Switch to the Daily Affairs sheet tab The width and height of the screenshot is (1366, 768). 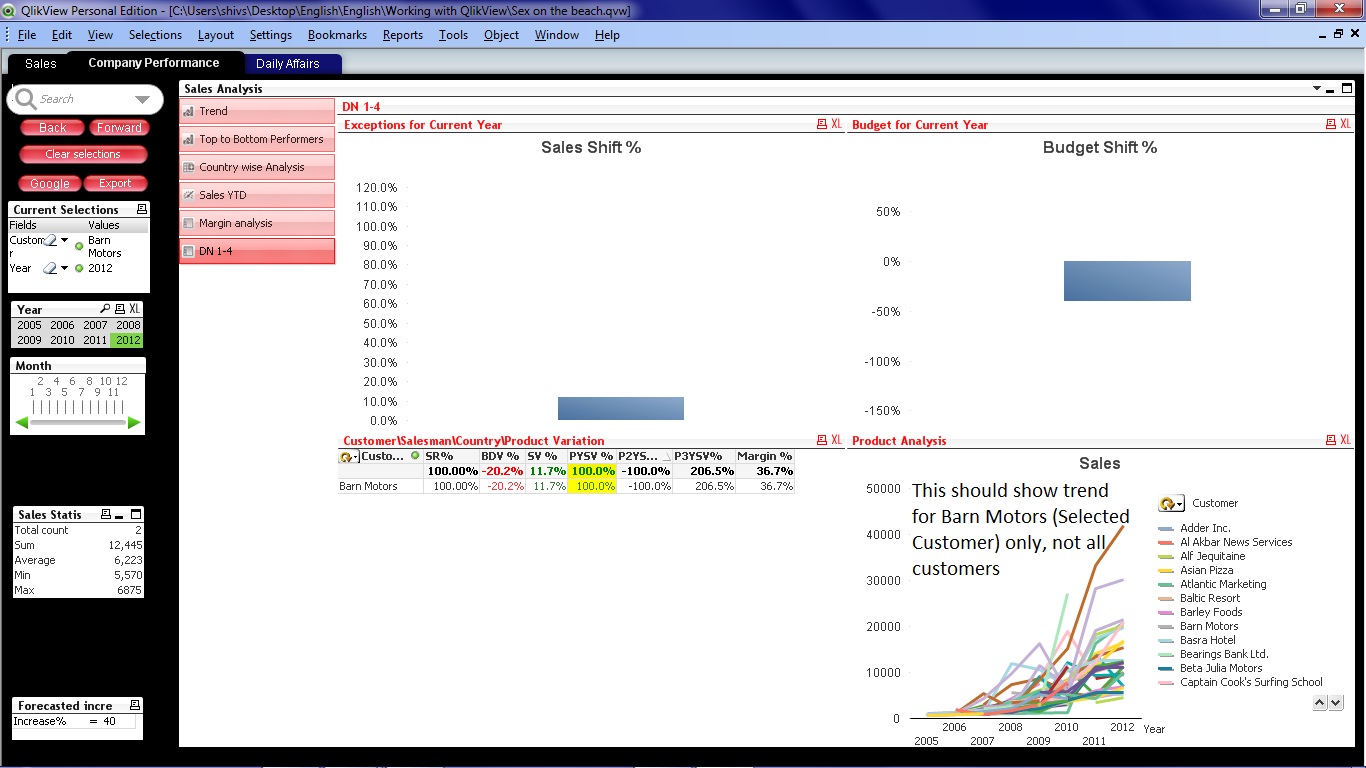click(x=288, y=63)
